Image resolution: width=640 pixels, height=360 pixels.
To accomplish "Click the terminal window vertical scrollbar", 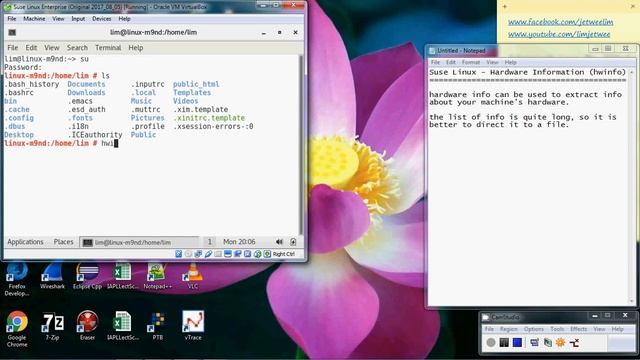I will [301, 145].
